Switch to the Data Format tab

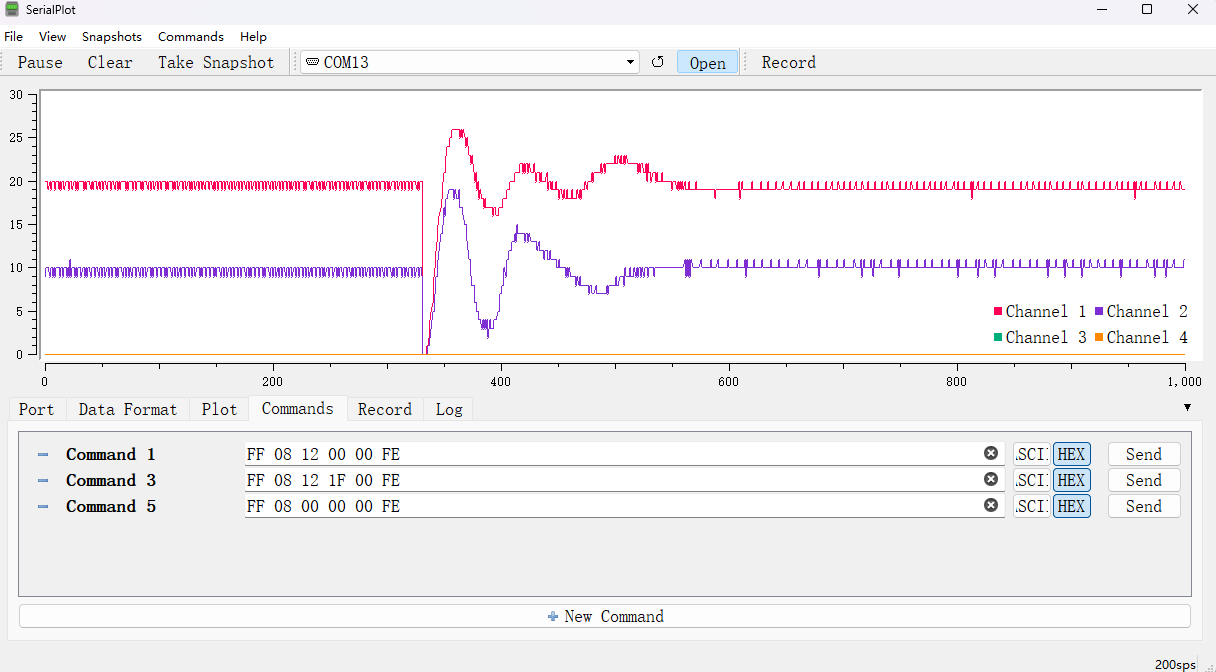127,409
